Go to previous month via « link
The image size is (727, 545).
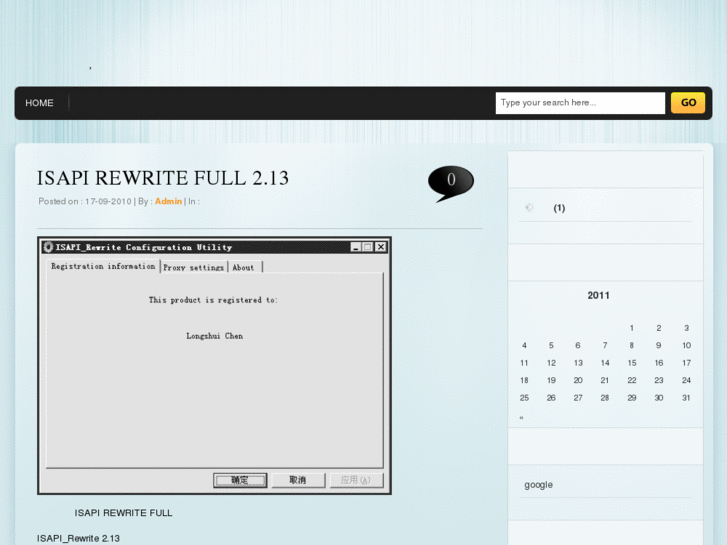click(x=522, y=417)
